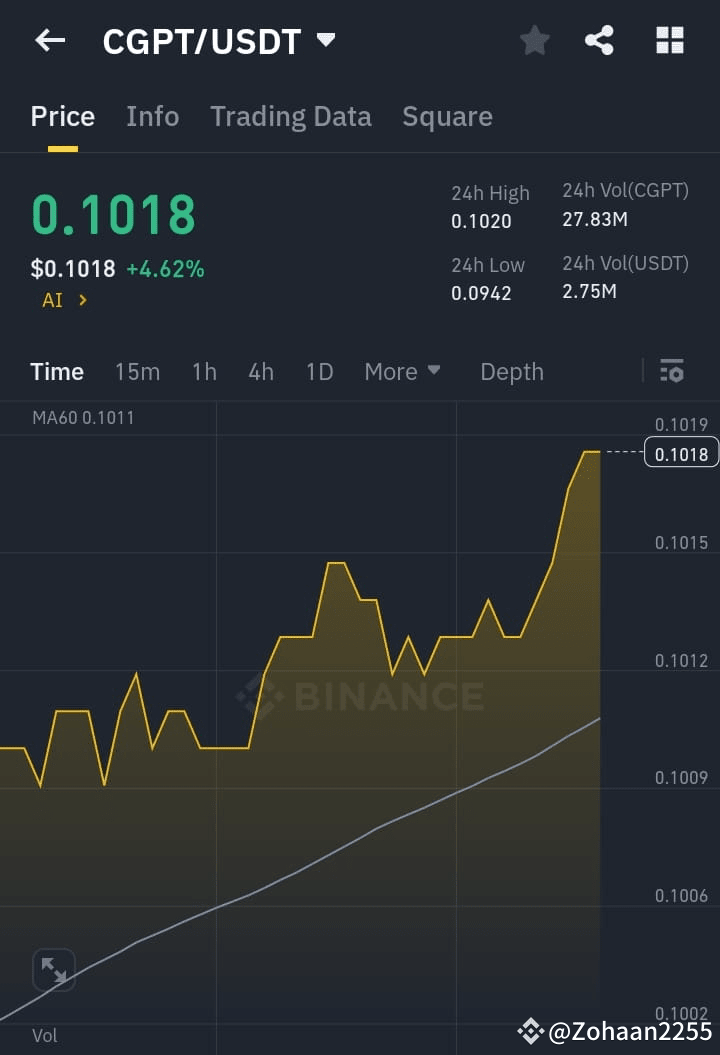The height and width of the screenshot is (1055, 720).
Task: Switch to the Trading Data tab
Action: (x=291, y=116)
